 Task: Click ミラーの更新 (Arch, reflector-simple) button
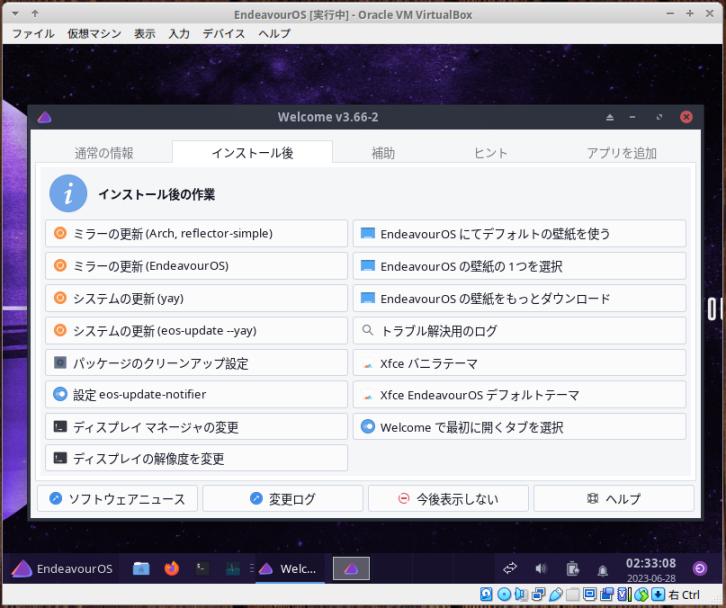click(x=196, y=233)
